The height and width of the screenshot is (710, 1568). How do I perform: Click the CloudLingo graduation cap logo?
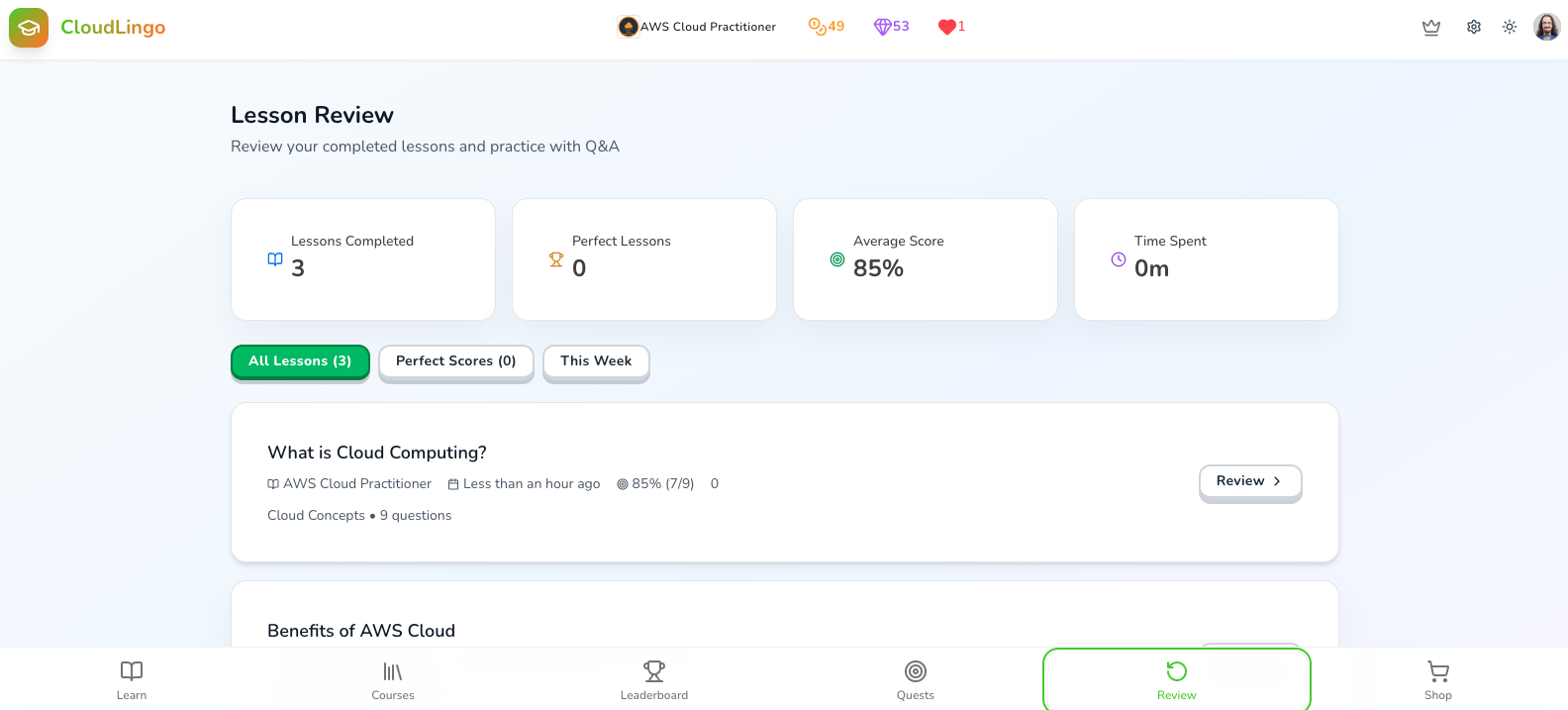[x=29, y=28]
